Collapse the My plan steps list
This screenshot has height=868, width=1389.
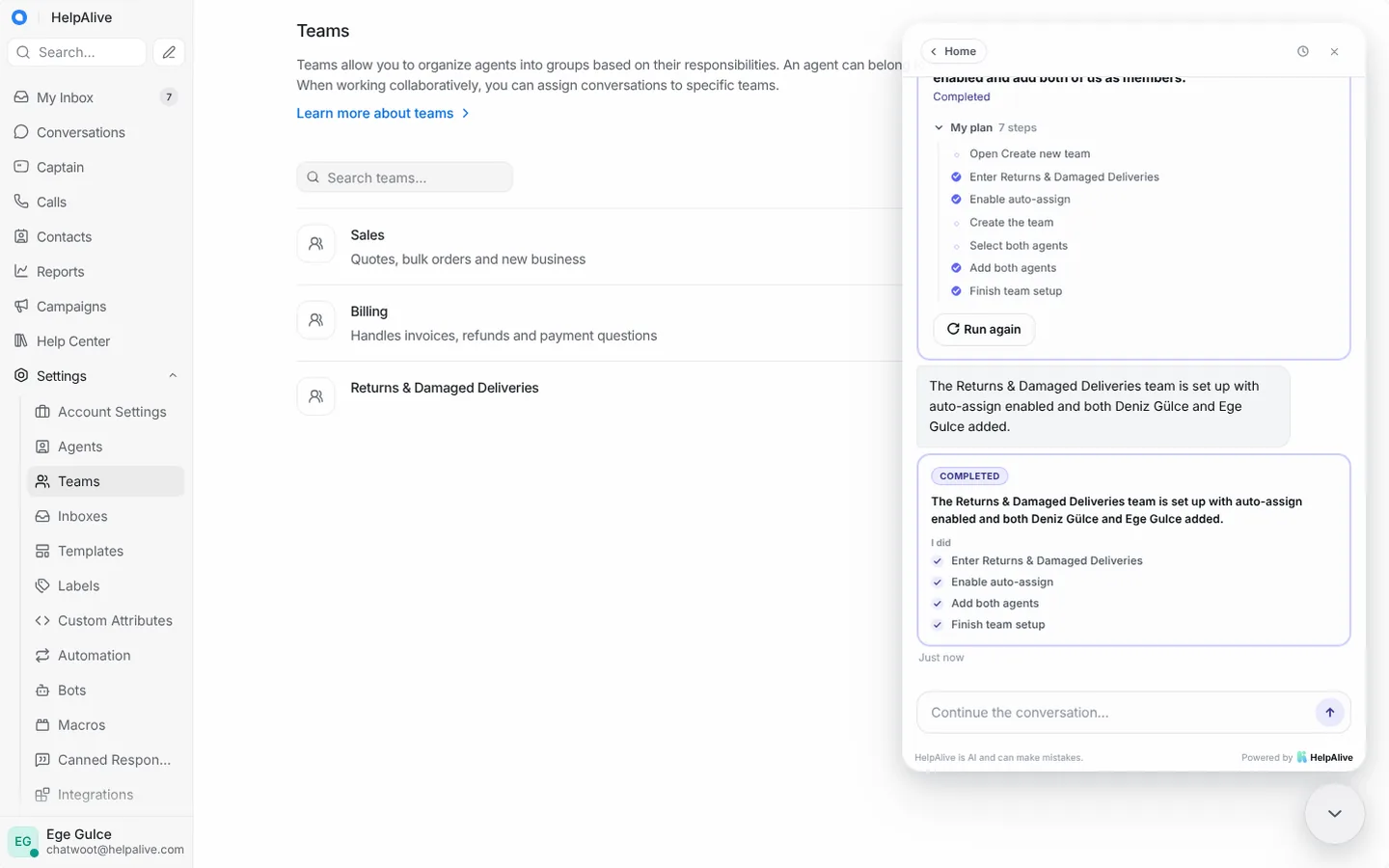coord(939,127)
